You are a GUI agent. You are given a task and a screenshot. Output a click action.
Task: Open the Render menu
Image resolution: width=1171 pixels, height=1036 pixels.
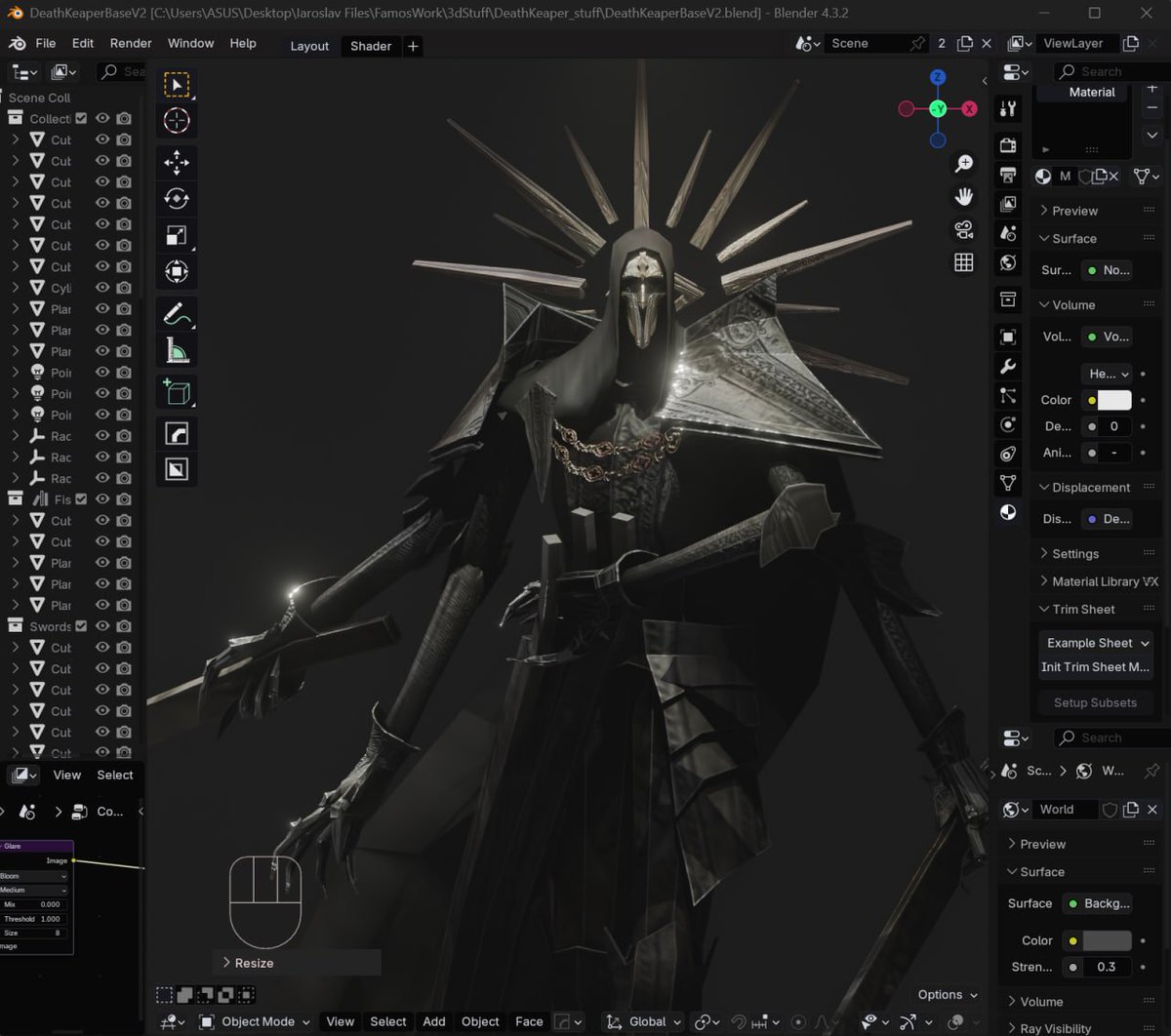[131, 44]
